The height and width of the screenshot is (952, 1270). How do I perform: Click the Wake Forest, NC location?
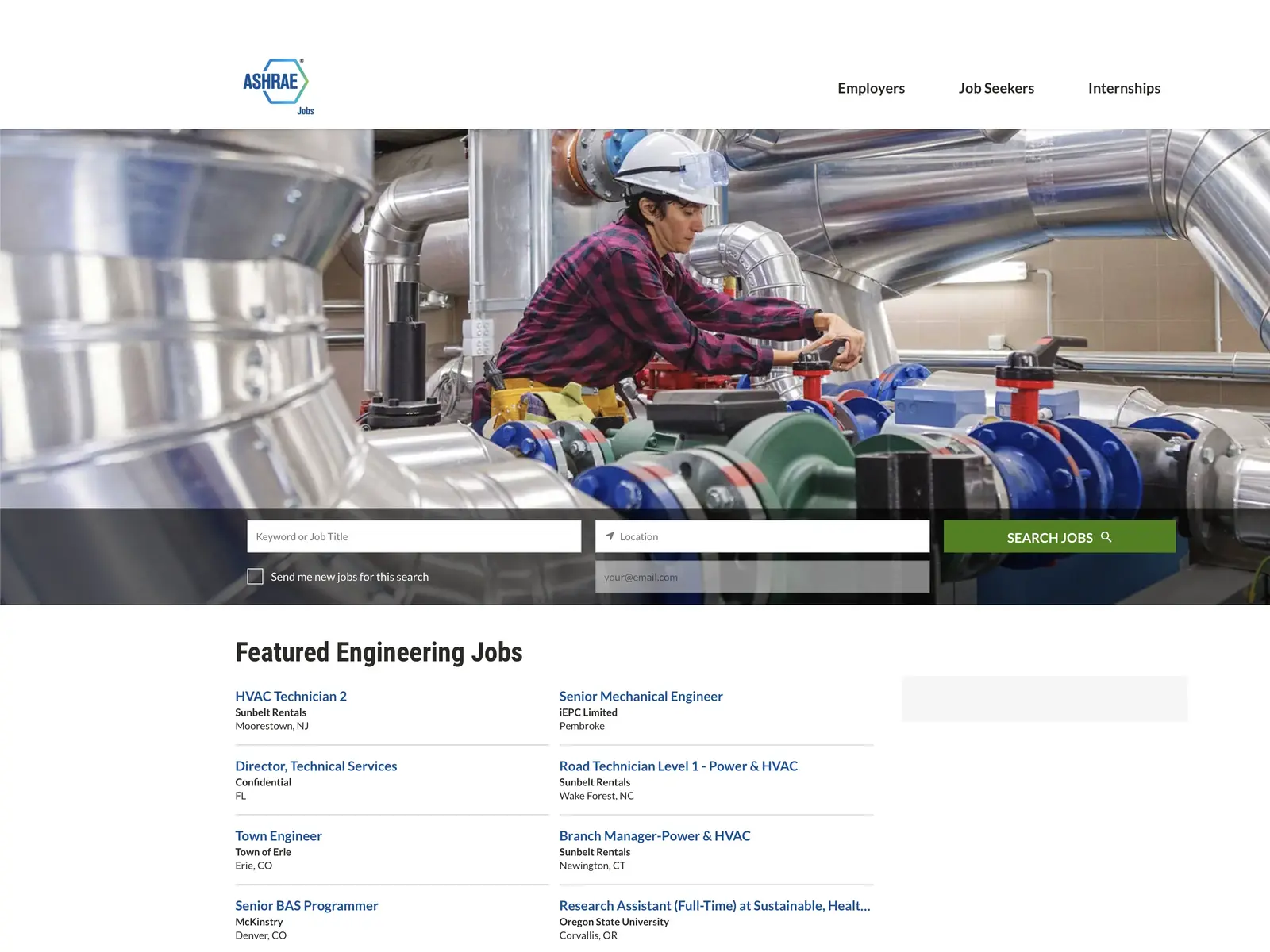[x=596, y=796]
